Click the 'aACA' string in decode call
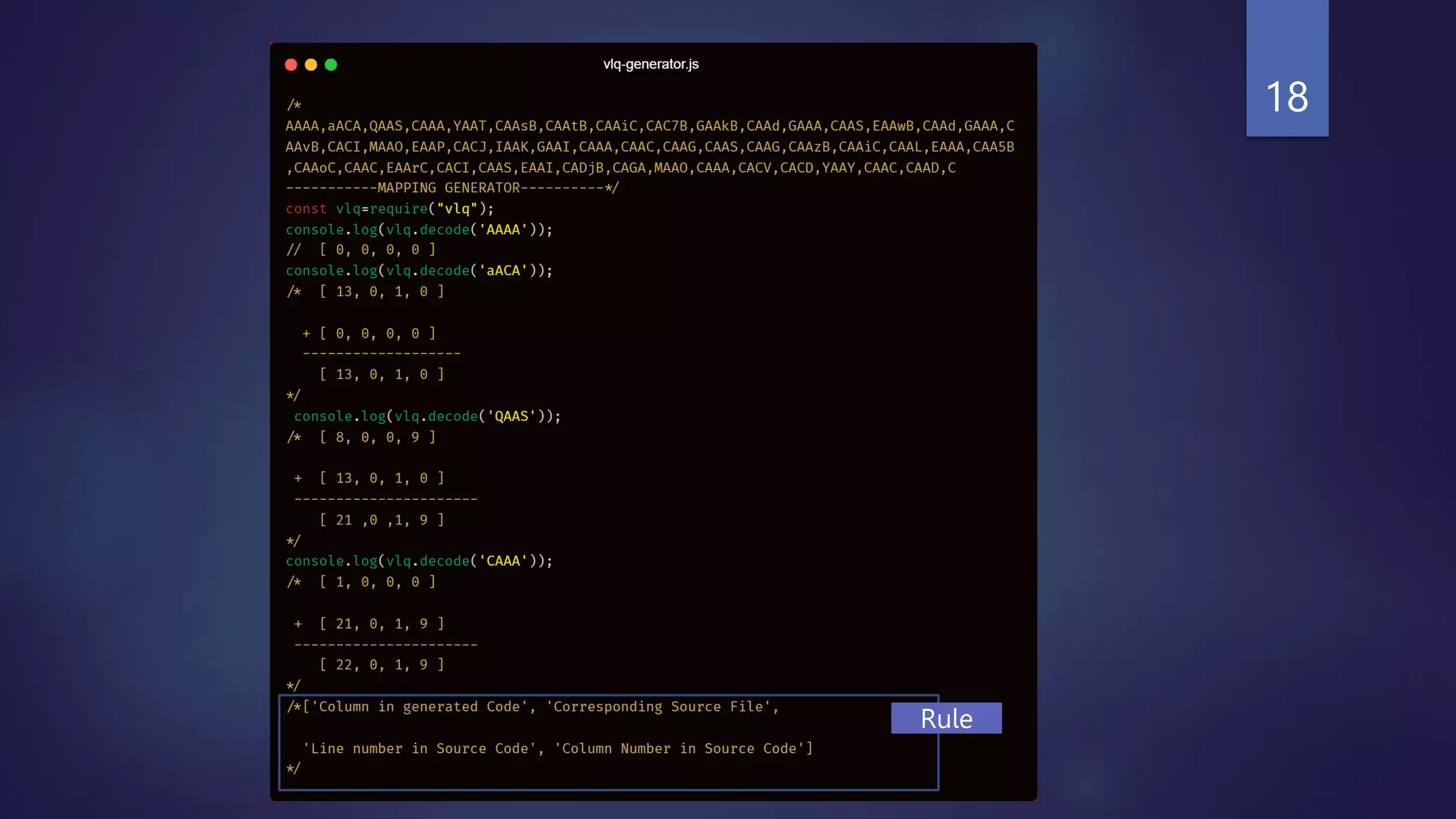 (503, 271)
